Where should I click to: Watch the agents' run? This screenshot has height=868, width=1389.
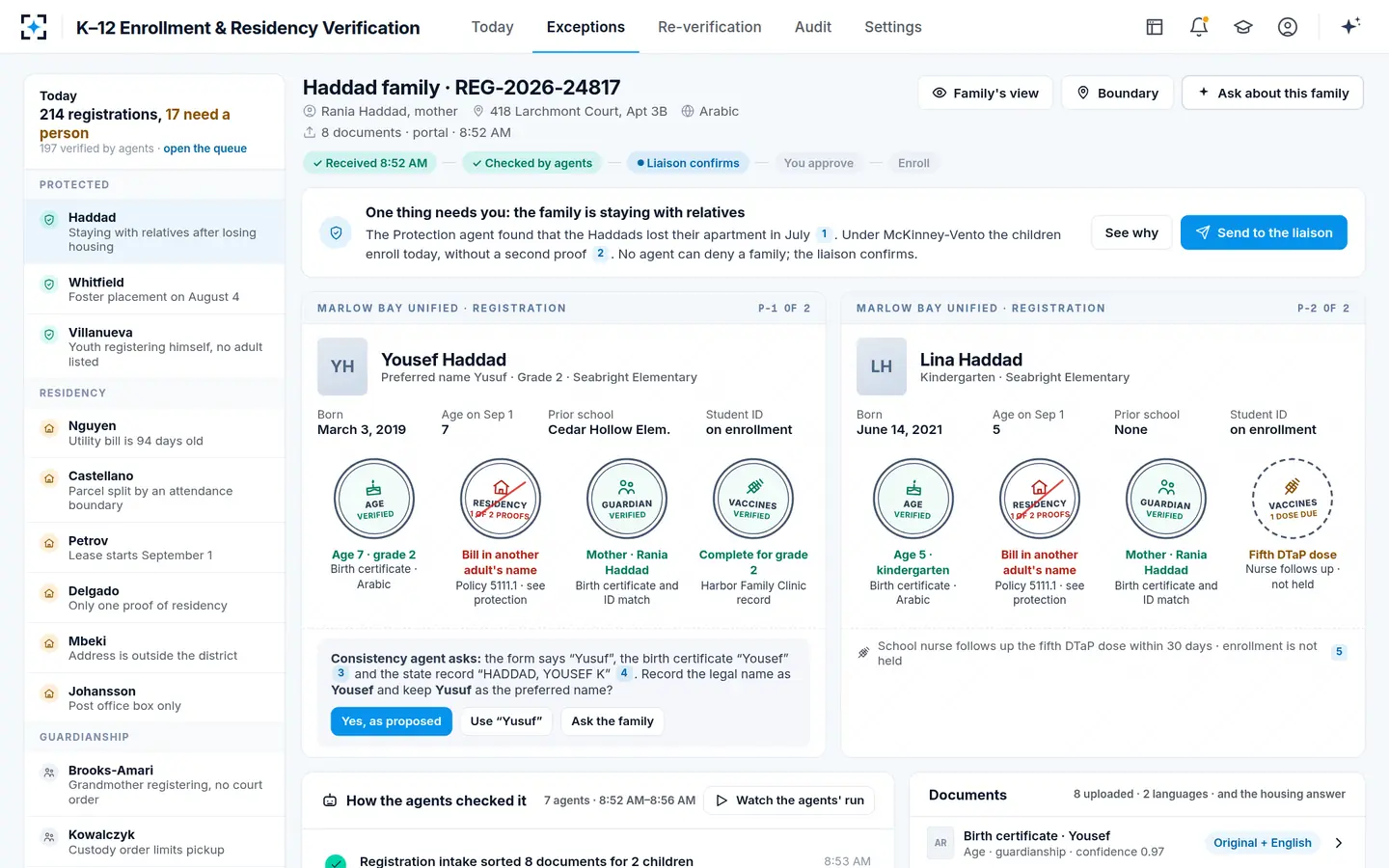pyautogui.click(x=789, y=800)
